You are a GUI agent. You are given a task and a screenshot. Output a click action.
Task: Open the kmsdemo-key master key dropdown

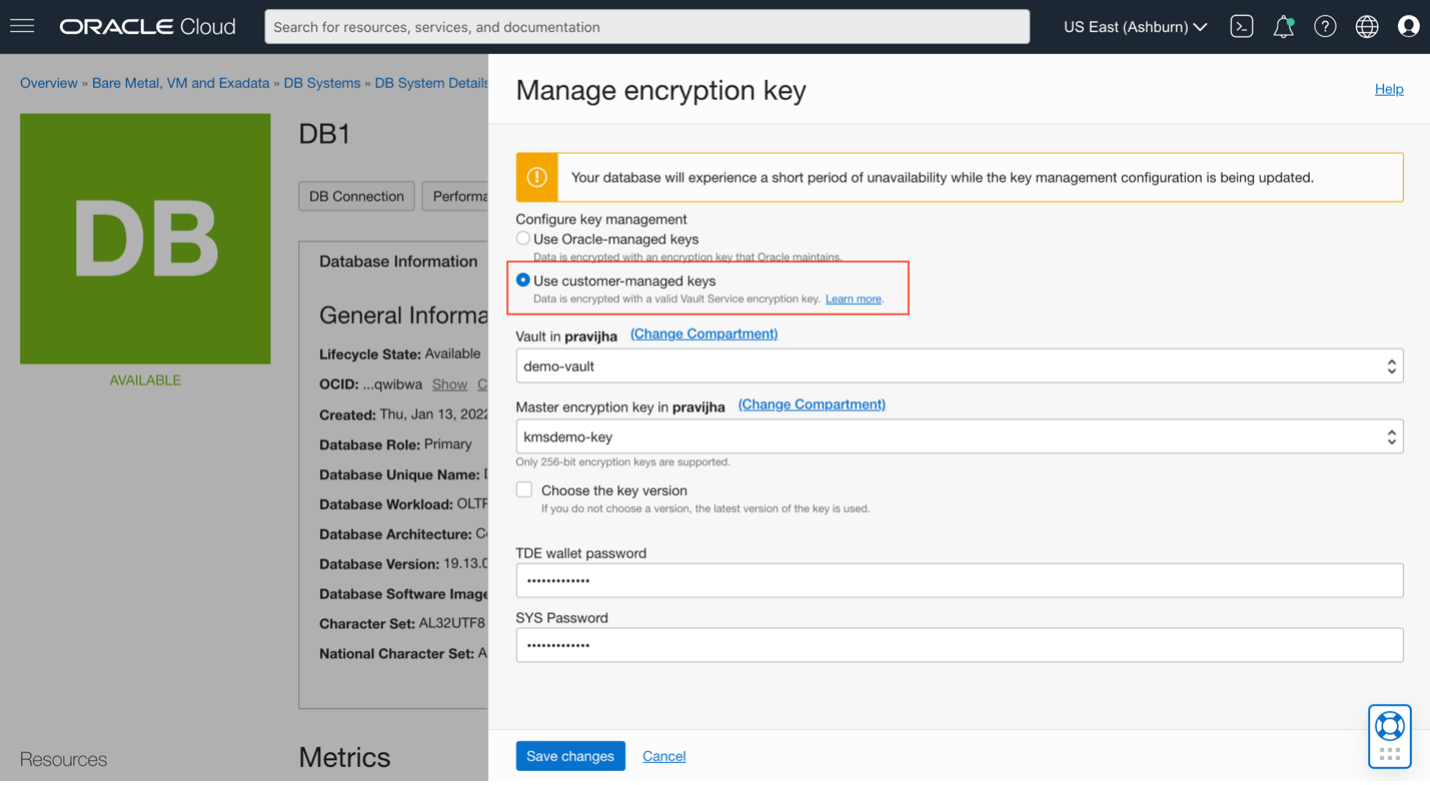pyautogui.click(x=958, y=436)
